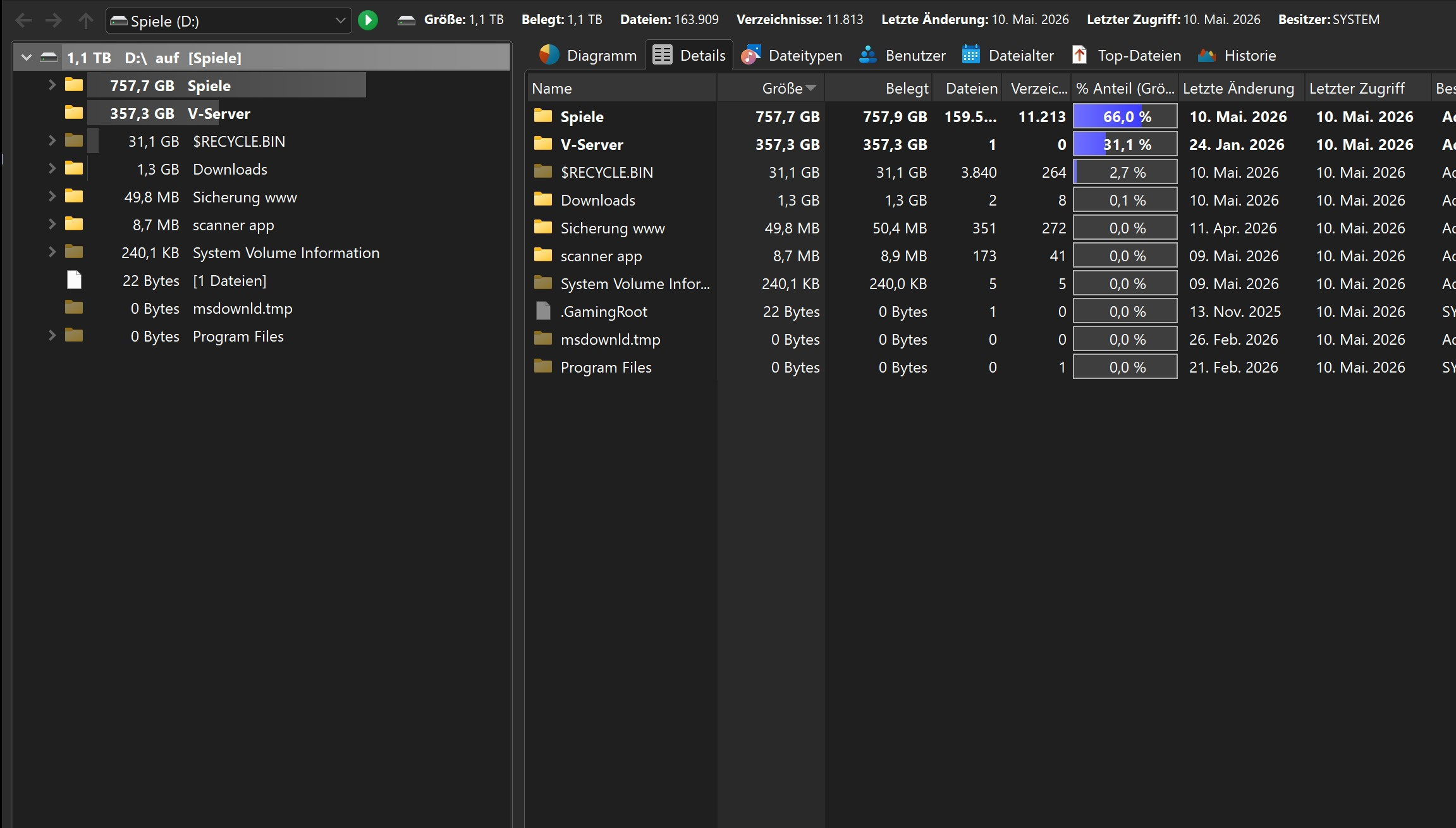The height and width of the screenshot is (828, 1456).
Task: Go back with the left arrow
Action: point(23,20)
